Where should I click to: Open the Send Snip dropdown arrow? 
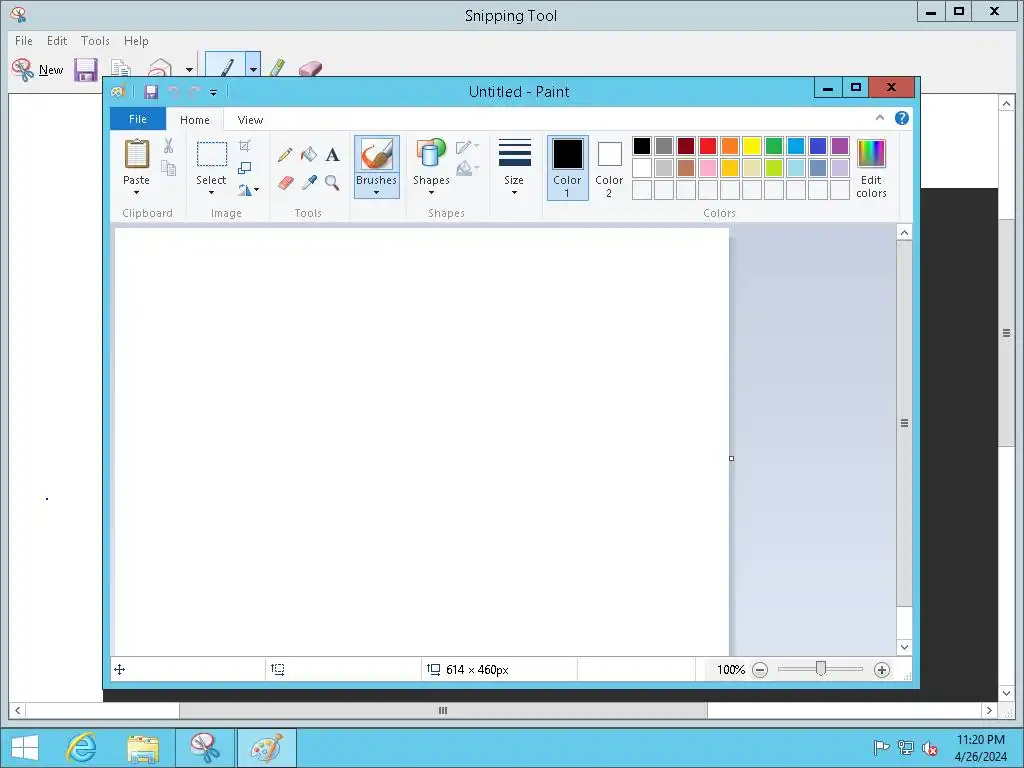[x=189, y=69]
